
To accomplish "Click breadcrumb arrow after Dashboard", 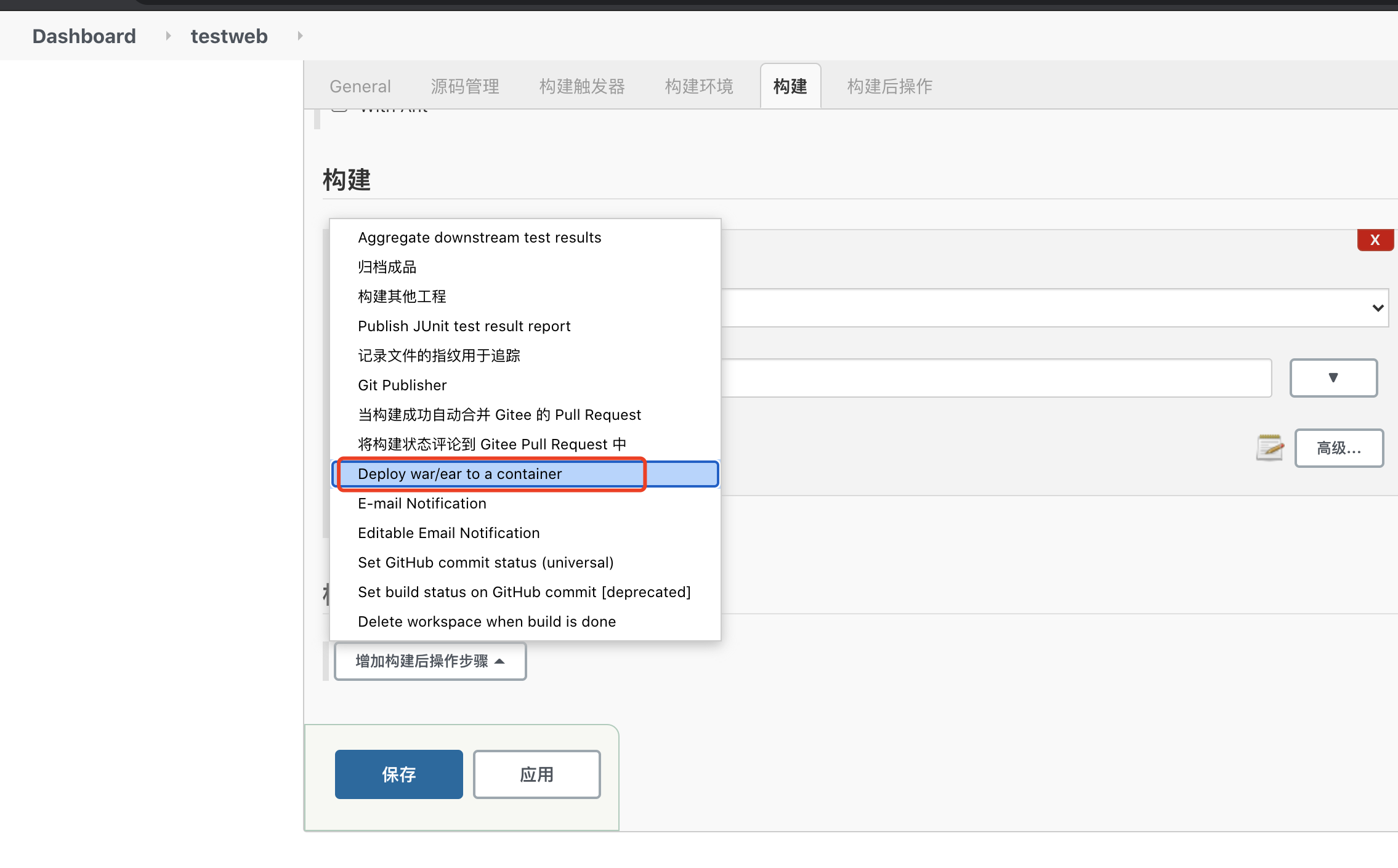I will 168,36.
